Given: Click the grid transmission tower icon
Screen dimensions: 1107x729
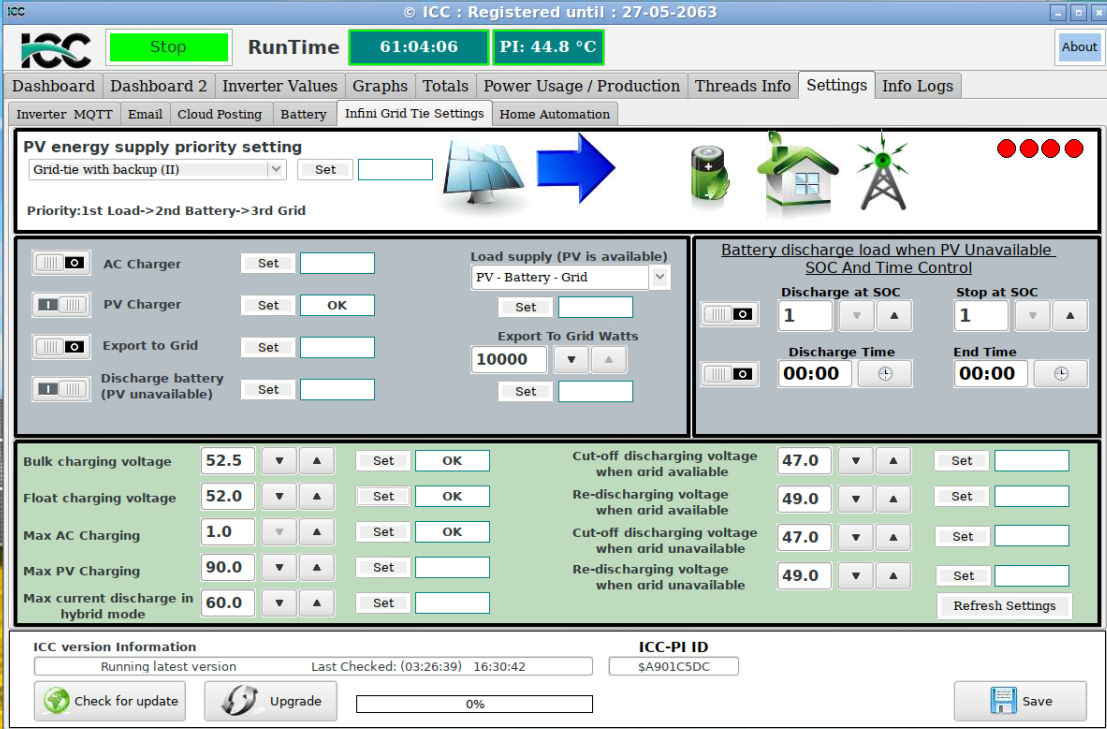Looking at the screenshot, I should tap(879, 173).
